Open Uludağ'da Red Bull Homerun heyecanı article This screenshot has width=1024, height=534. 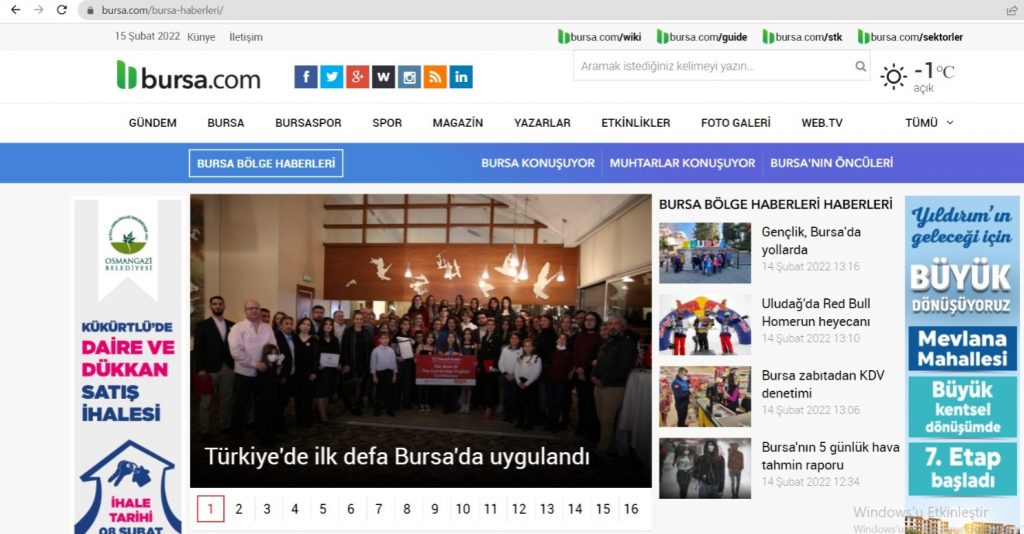[x=816, y=313]
